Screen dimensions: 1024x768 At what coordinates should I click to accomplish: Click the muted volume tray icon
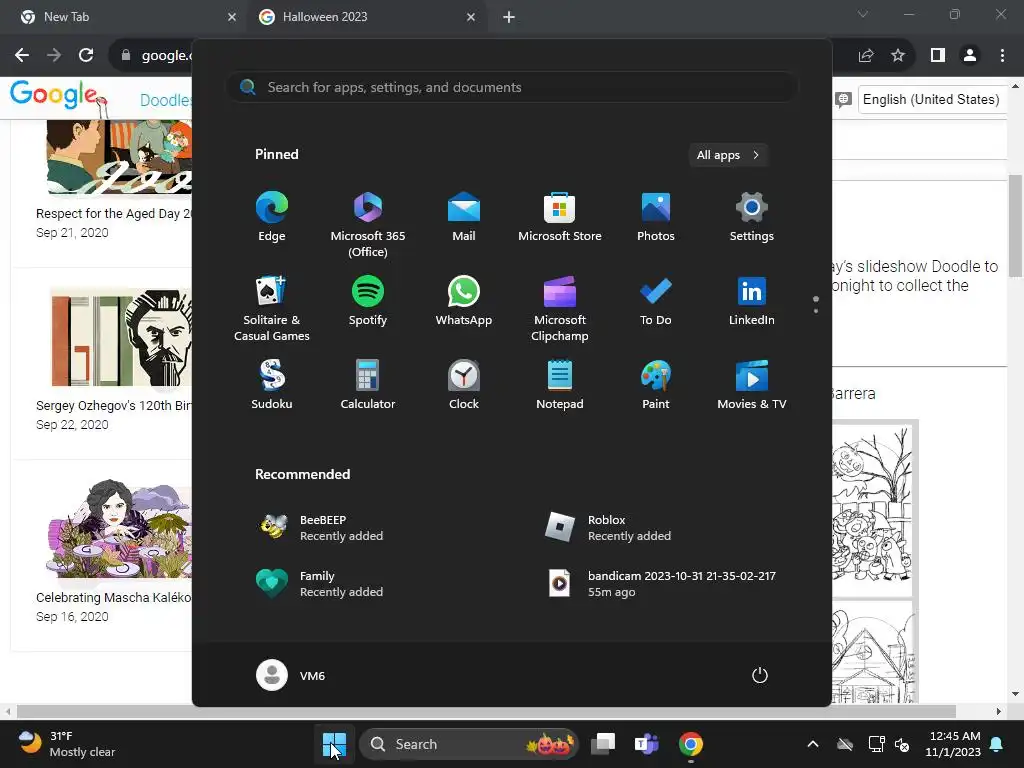(903, 744)
